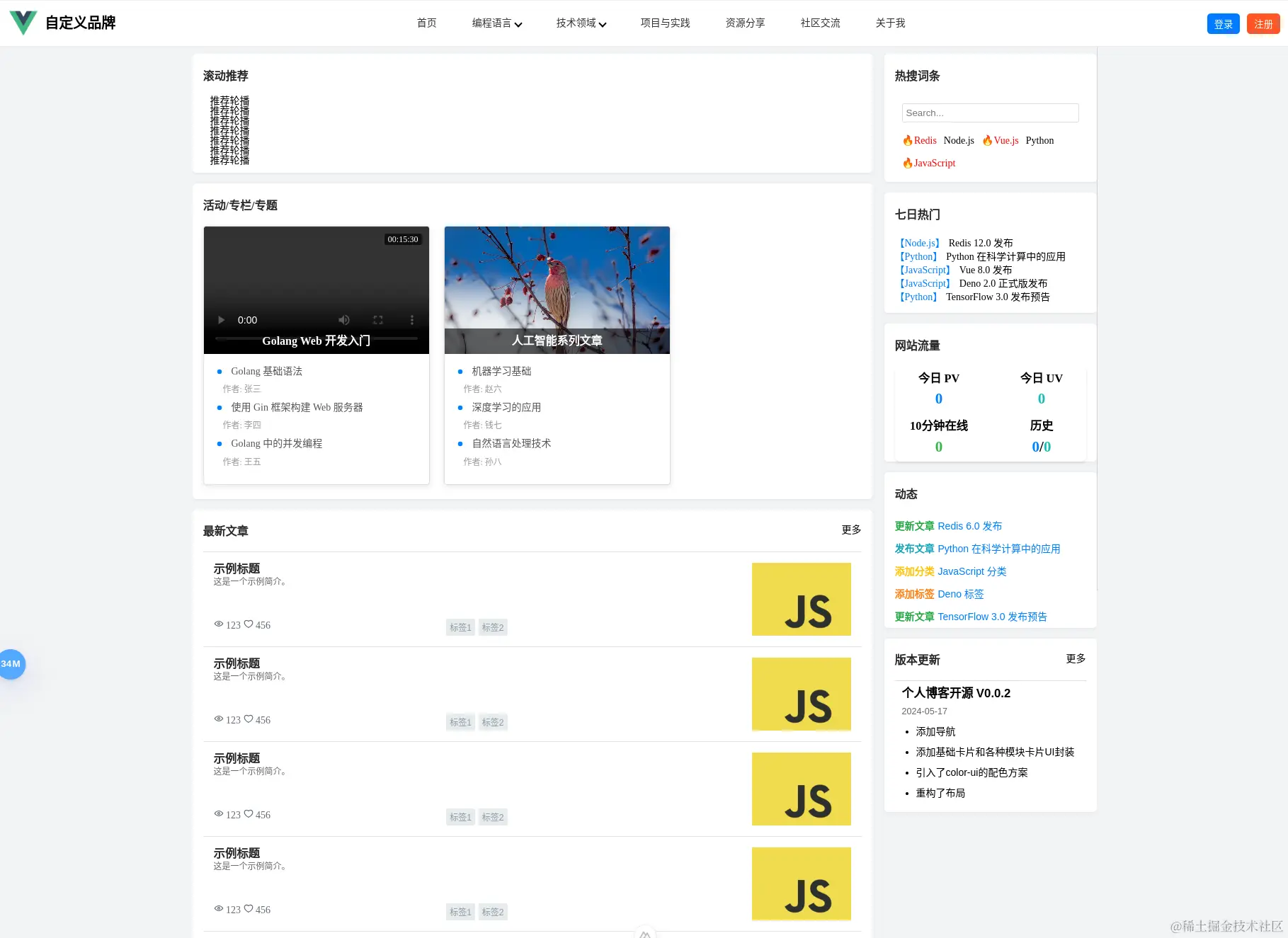
Task: Go to 首页 in the navigation
Action: tap(427, 23)
